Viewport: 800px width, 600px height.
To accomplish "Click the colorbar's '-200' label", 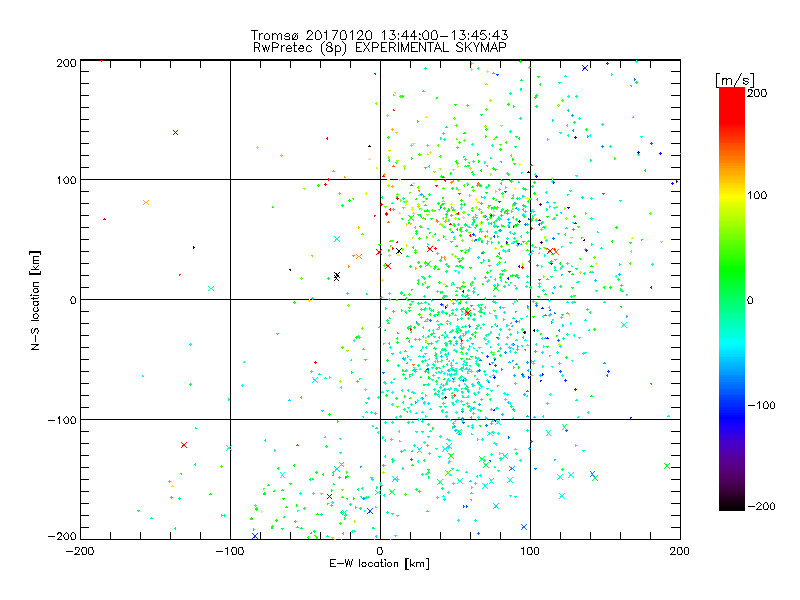I will (x=761, y=506).
